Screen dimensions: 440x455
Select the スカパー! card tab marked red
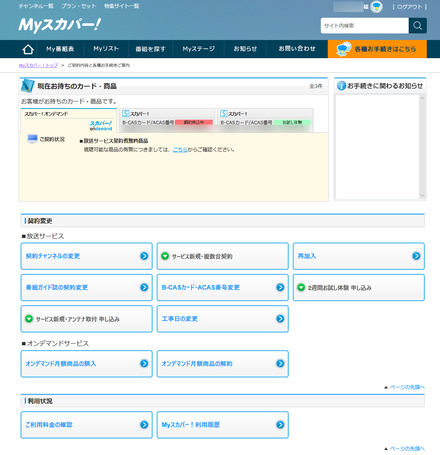(x=167, y=120)
